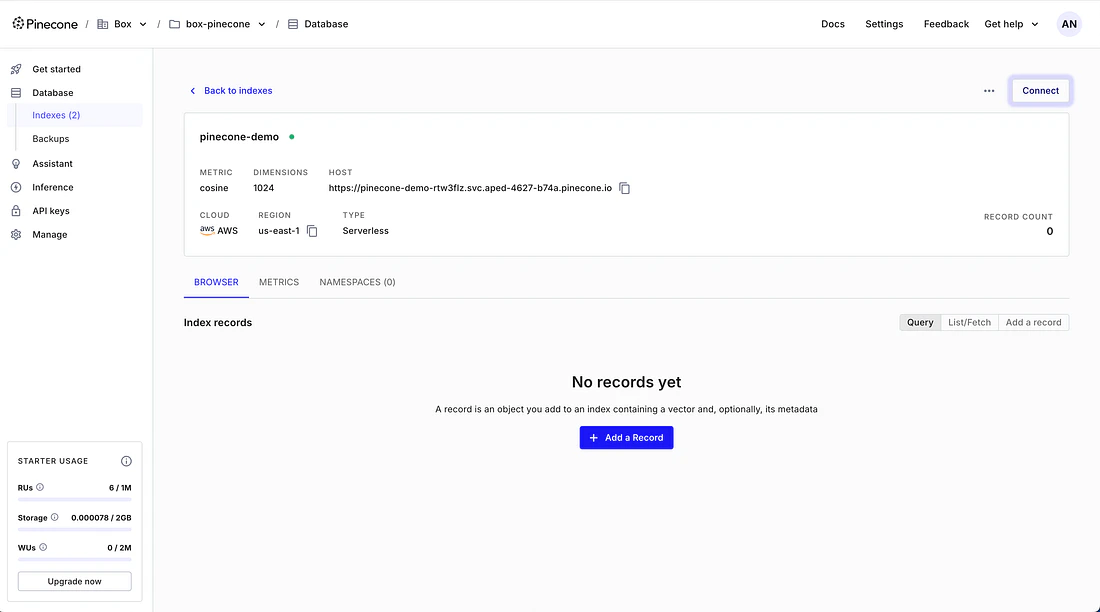Viewport: 1100px width, 612px height.
Task: Switch to the BROWSER tab
Action: 216,282
